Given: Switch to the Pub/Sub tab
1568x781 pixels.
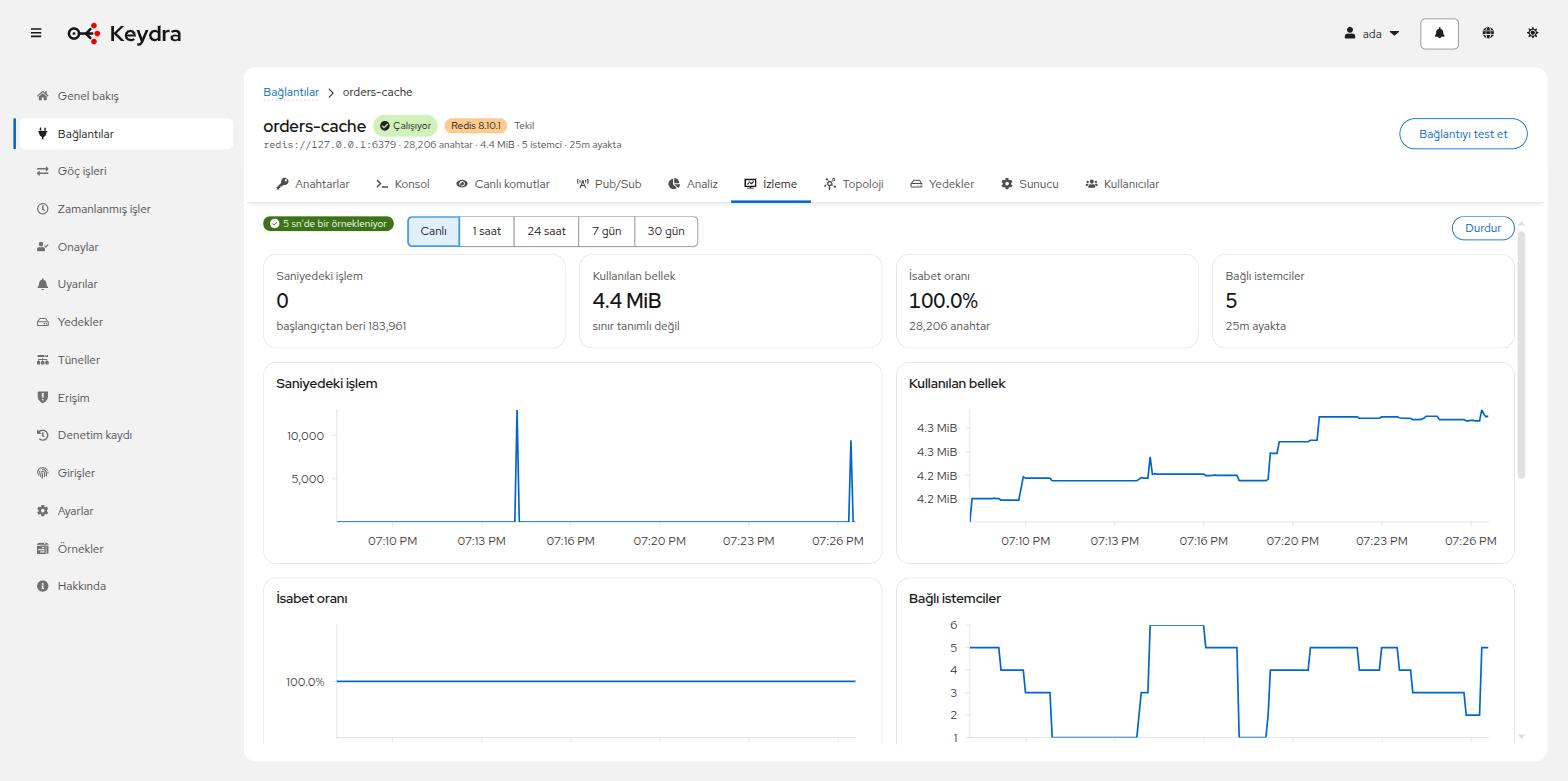Looking at the screenshot, I should [609, 184].
